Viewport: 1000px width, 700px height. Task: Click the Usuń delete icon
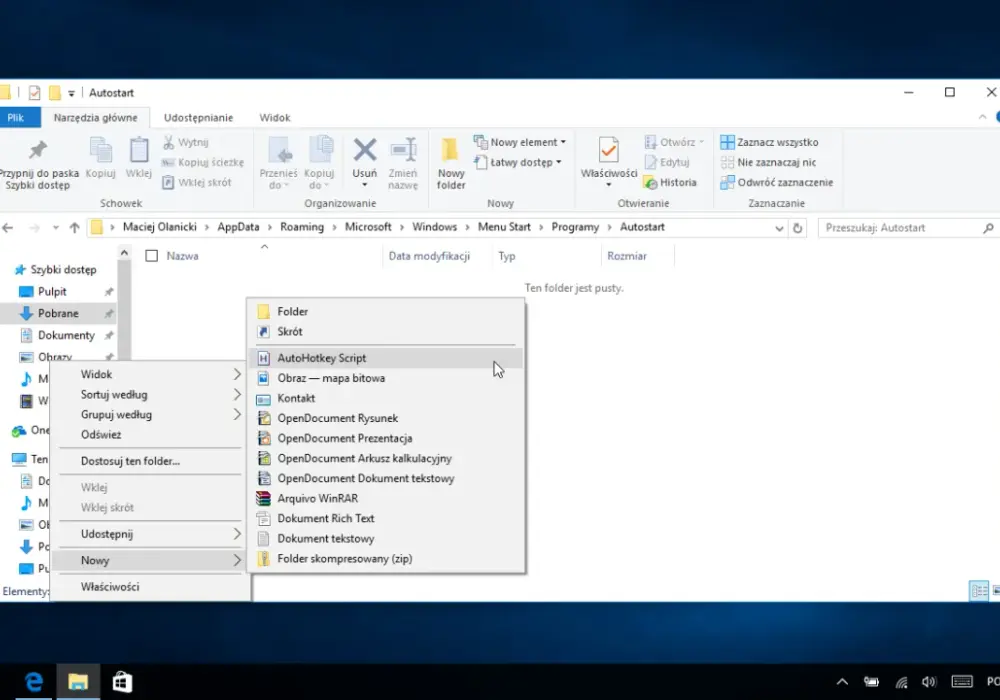[x=365, y=150]
